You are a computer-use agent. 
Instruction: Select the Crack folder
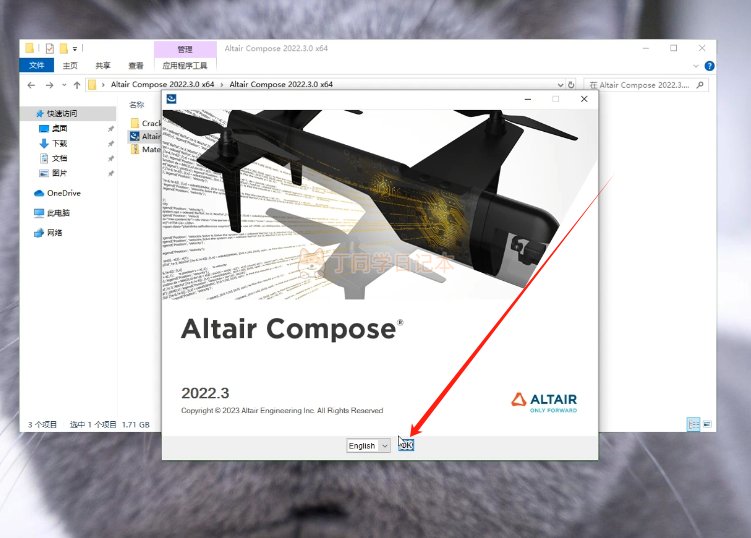146,123
